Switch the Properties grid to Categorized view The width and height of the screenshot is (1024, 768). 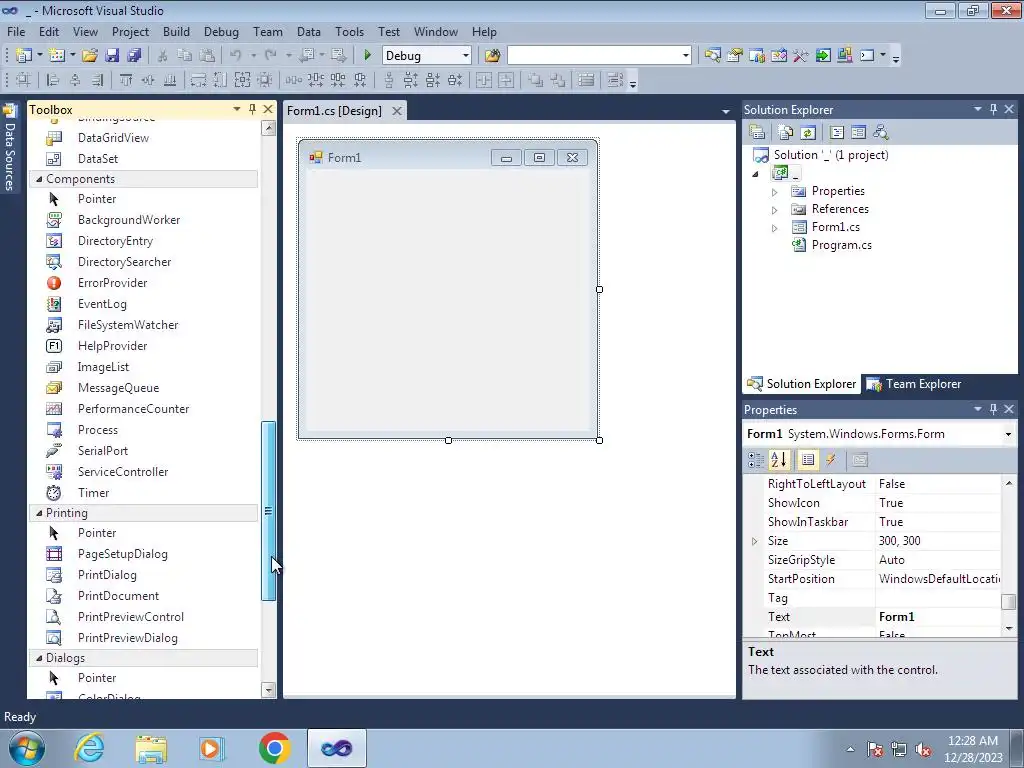(756, 460)
